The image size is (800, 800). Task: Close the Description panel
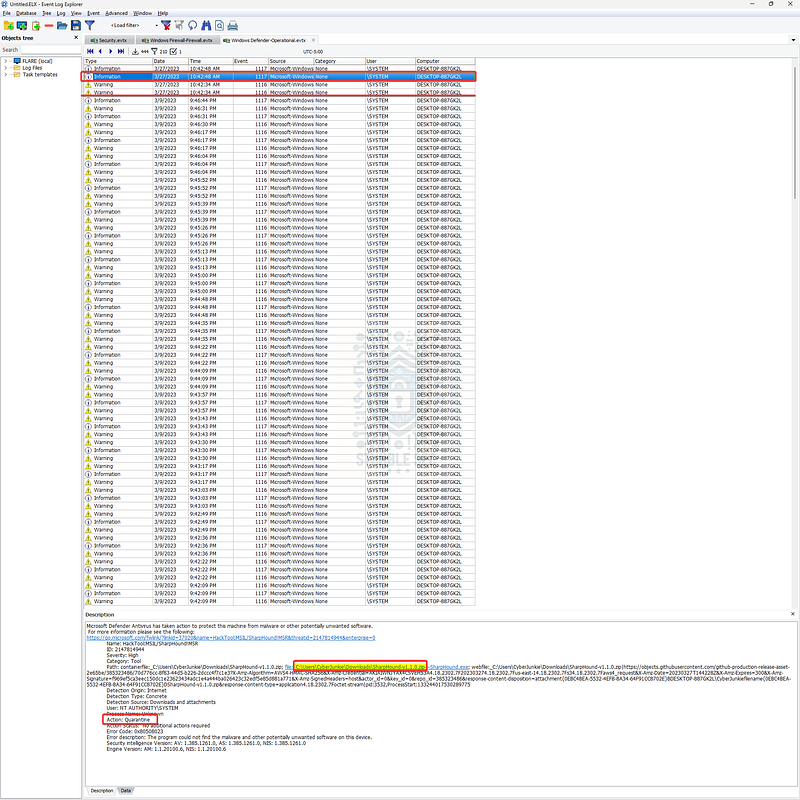point(793,614)
